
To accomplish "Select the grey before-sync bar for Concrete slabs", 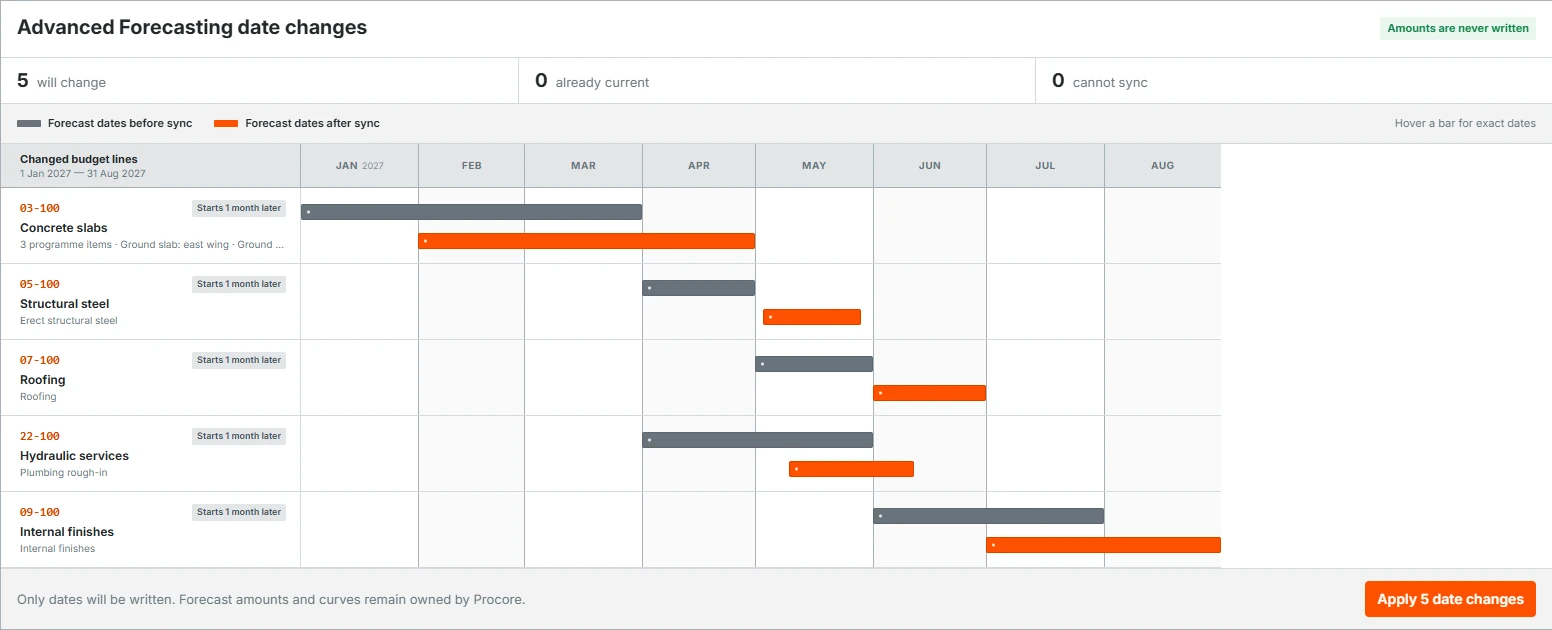I will (x=471, y=212).
